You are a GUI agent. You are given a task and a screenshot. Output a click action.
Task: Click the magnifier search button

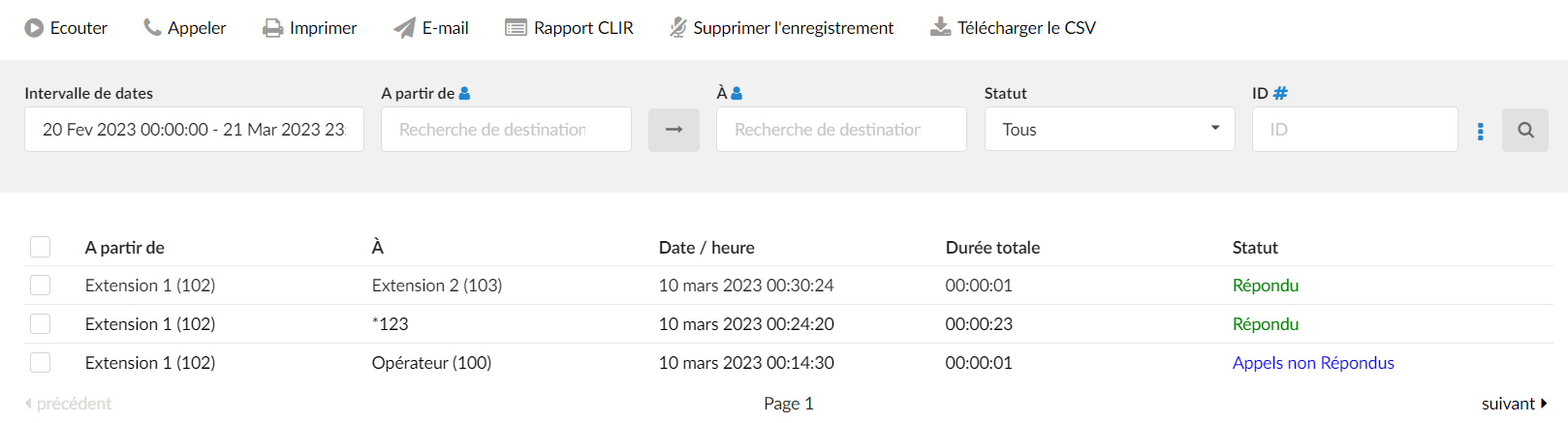pos(1525,130)
